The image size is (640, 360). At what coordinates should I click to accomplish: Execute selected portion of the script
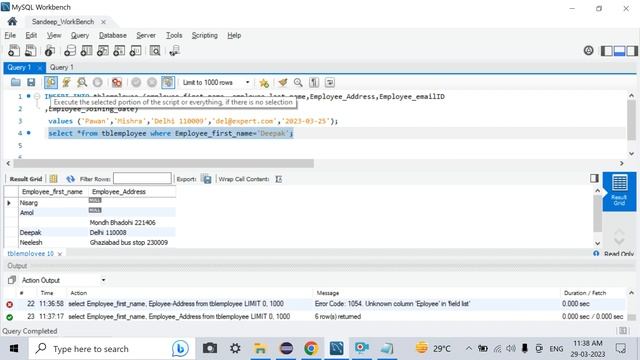tap(51, 82)
